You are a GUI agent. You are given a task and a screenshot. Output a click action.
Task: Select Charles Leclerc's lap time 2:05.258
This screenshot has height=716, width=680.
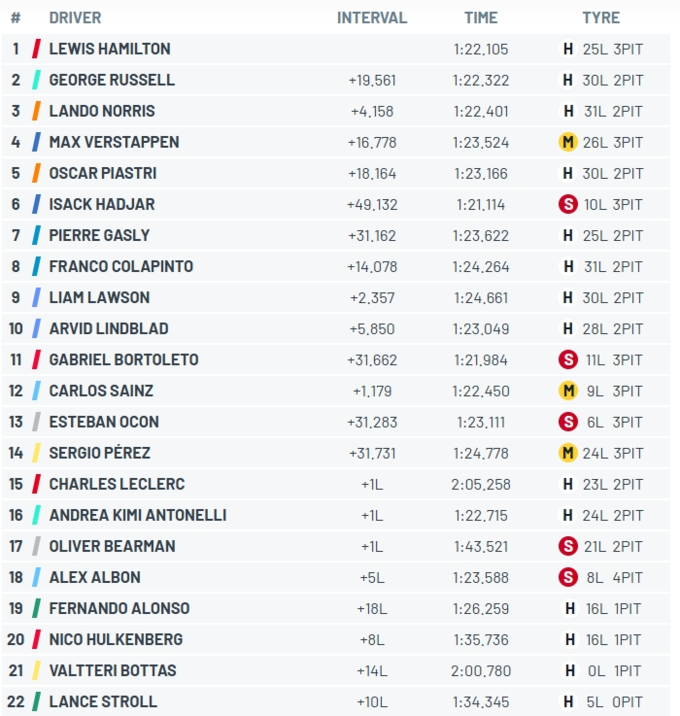(481, 484)
